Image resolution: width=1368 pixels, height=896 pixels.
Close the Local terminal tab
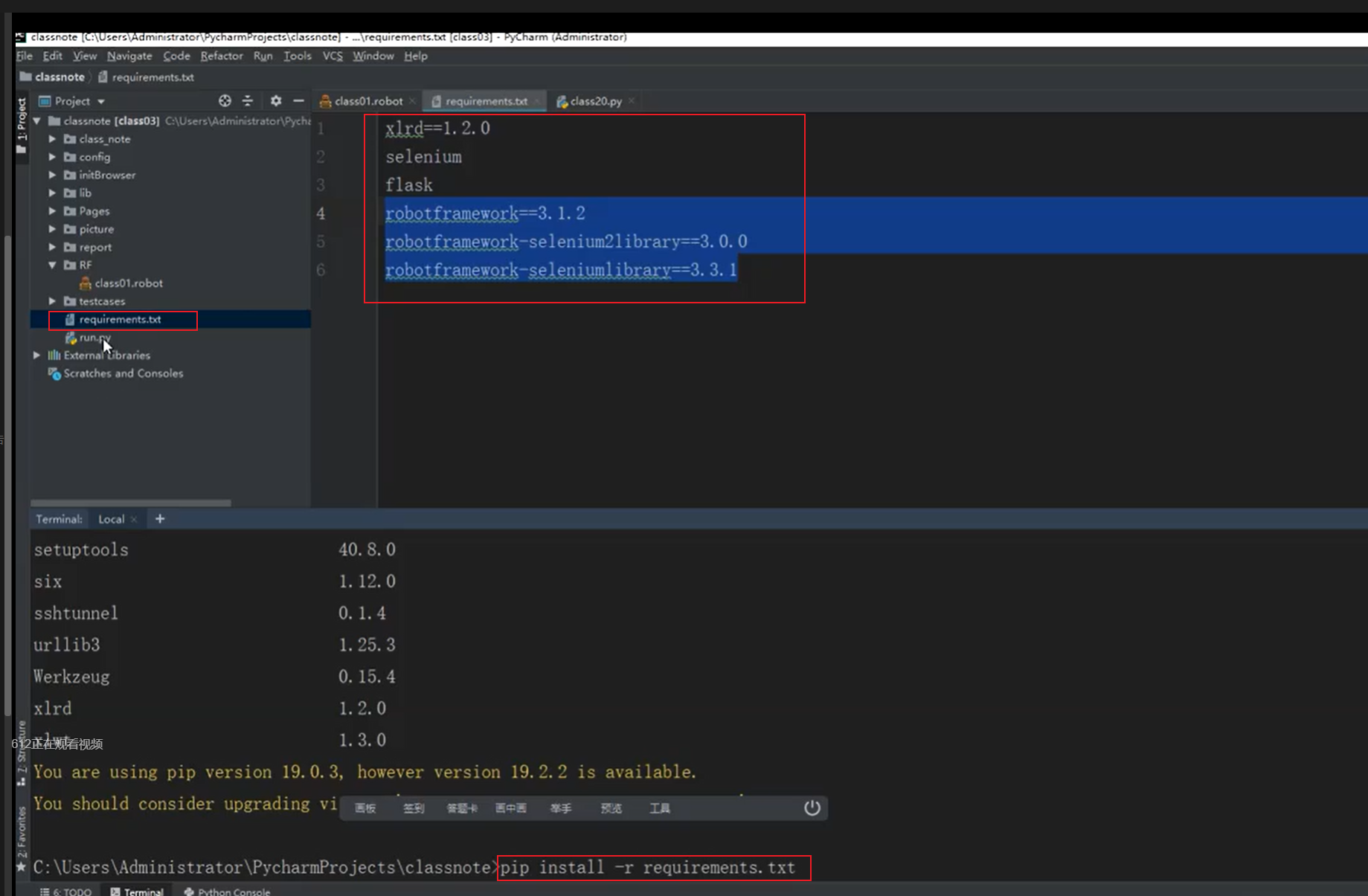coord(134,519)
